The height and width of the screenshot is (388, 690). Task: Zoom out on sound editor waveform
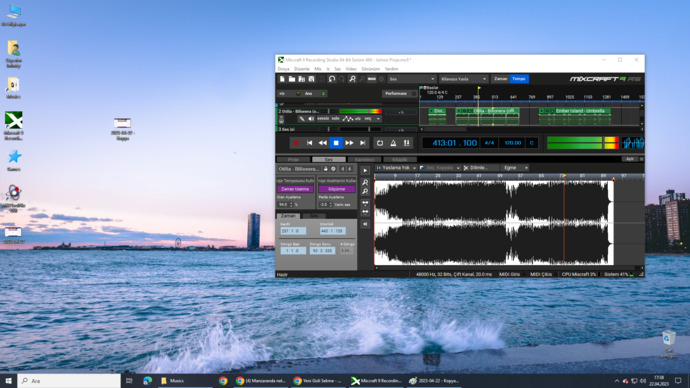click(x=365, y=192)
